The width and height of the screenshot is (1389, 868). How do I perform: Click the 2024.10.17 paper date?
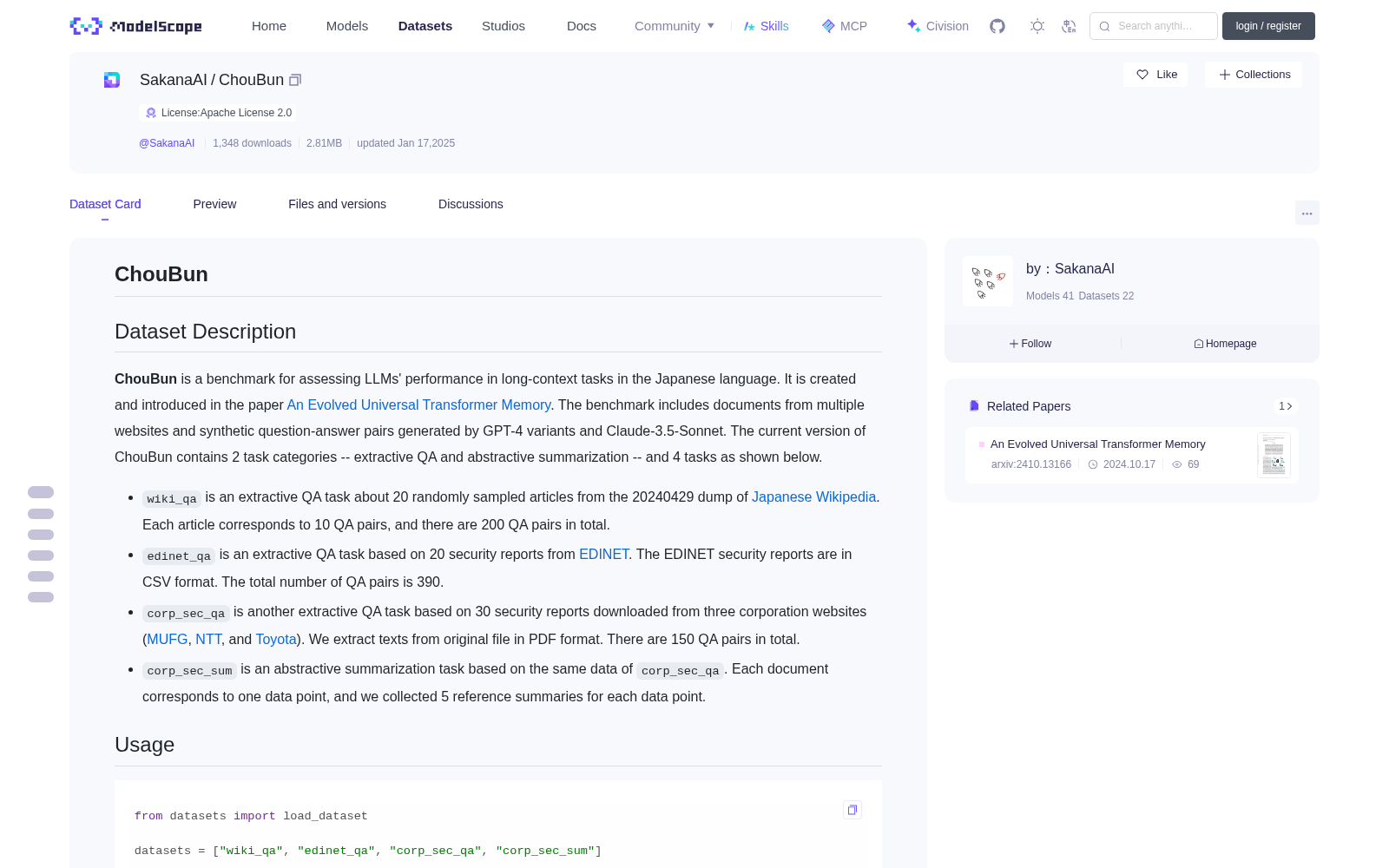tap(1129, 464)
